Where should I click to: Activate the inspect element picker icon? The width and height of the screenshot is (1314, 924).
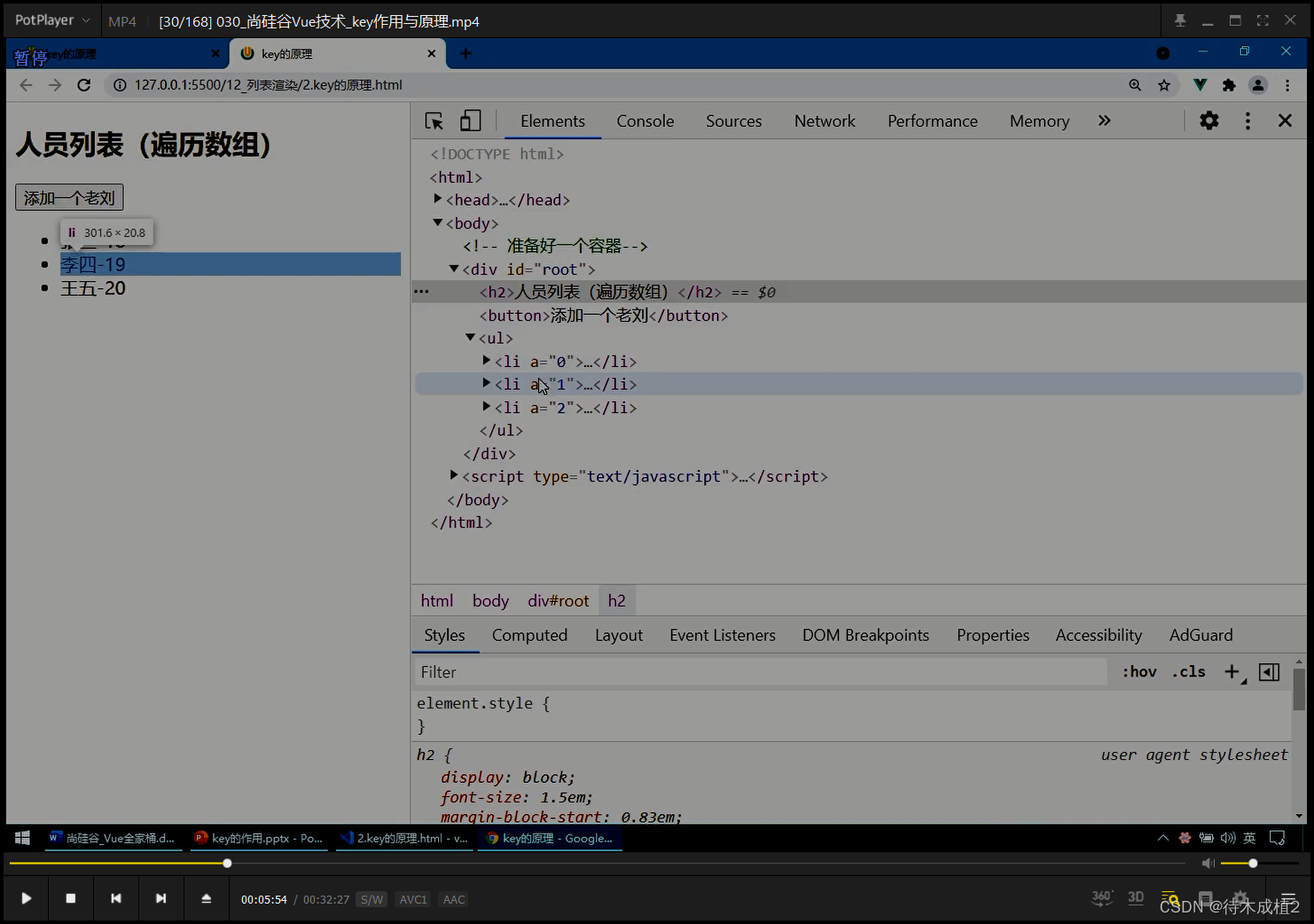pos(434,121)
